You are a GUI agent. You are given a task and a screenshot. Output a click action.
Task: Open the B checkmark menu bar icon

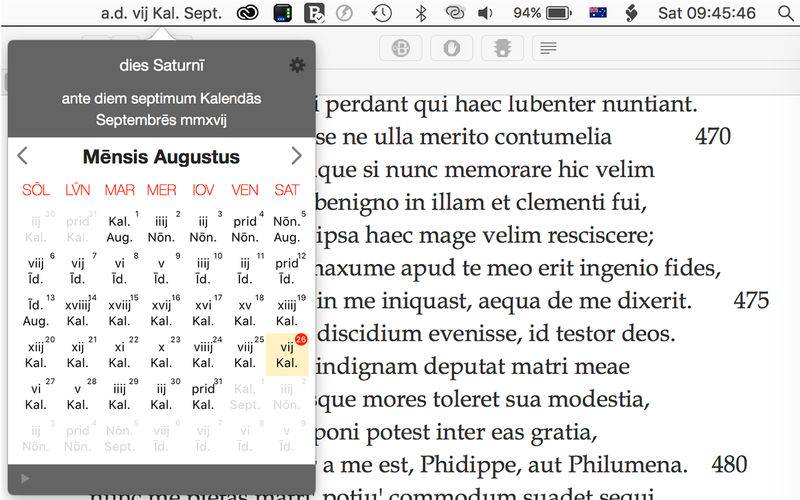pos(314,13)
